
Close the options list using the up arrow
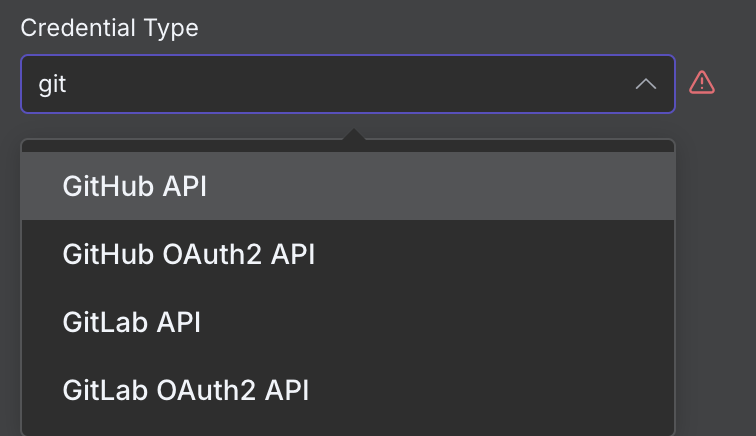click(646, 84)
